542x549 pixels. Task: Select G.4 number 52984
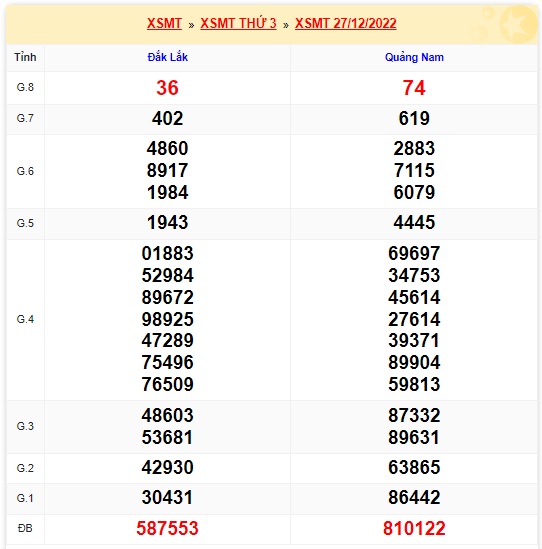167,276
